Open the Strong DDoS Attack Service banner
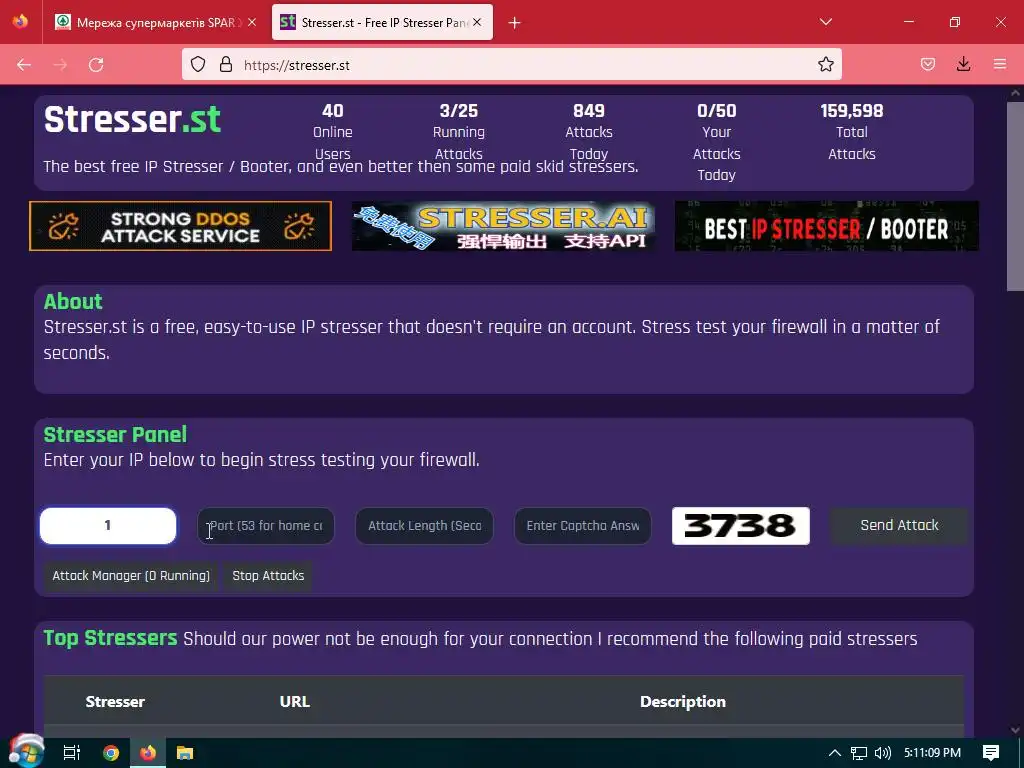This screenshot has width=1024, height=768. (180, 227)
